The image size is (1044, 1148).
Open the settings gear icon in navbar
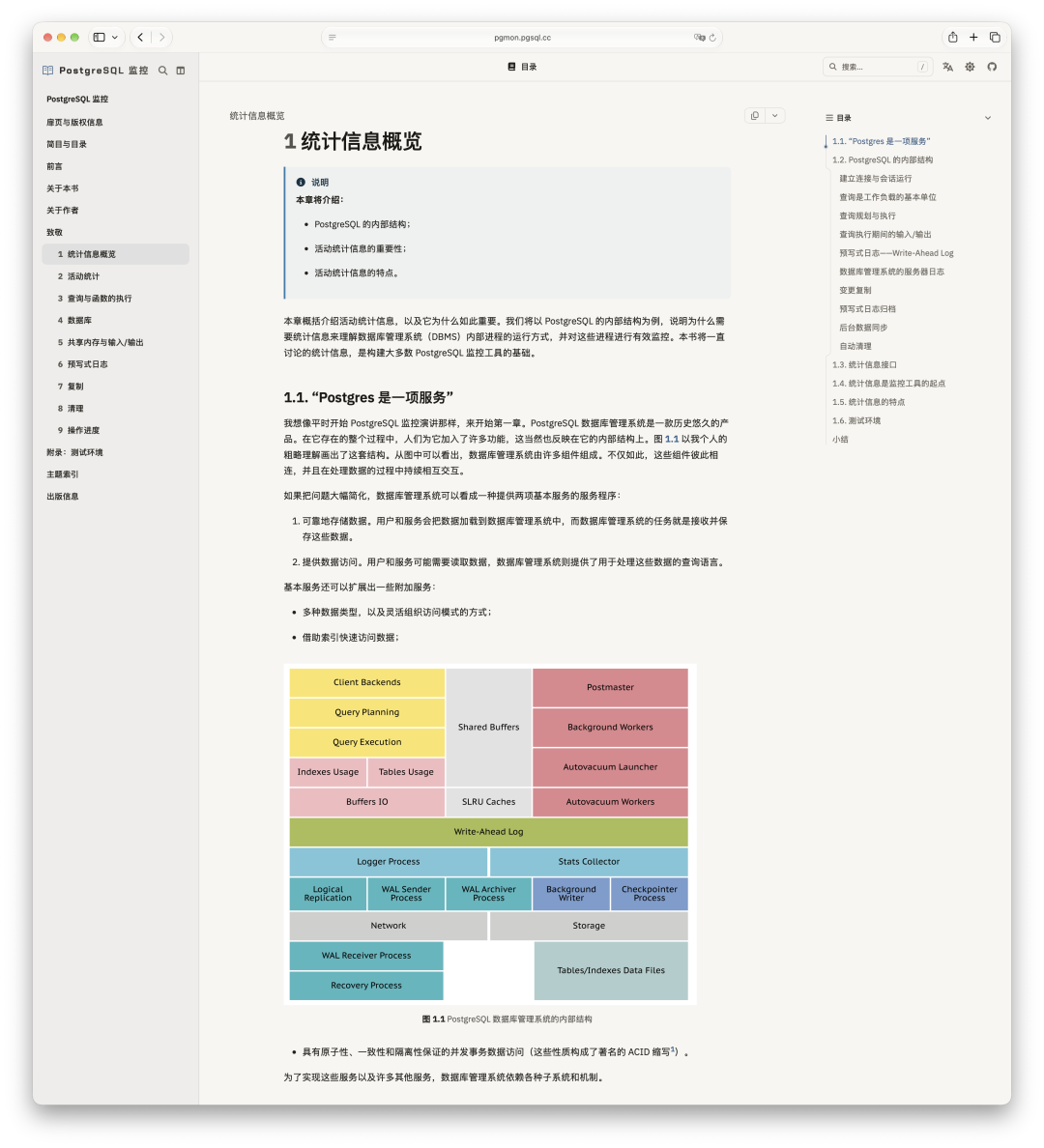pos(970,67)
